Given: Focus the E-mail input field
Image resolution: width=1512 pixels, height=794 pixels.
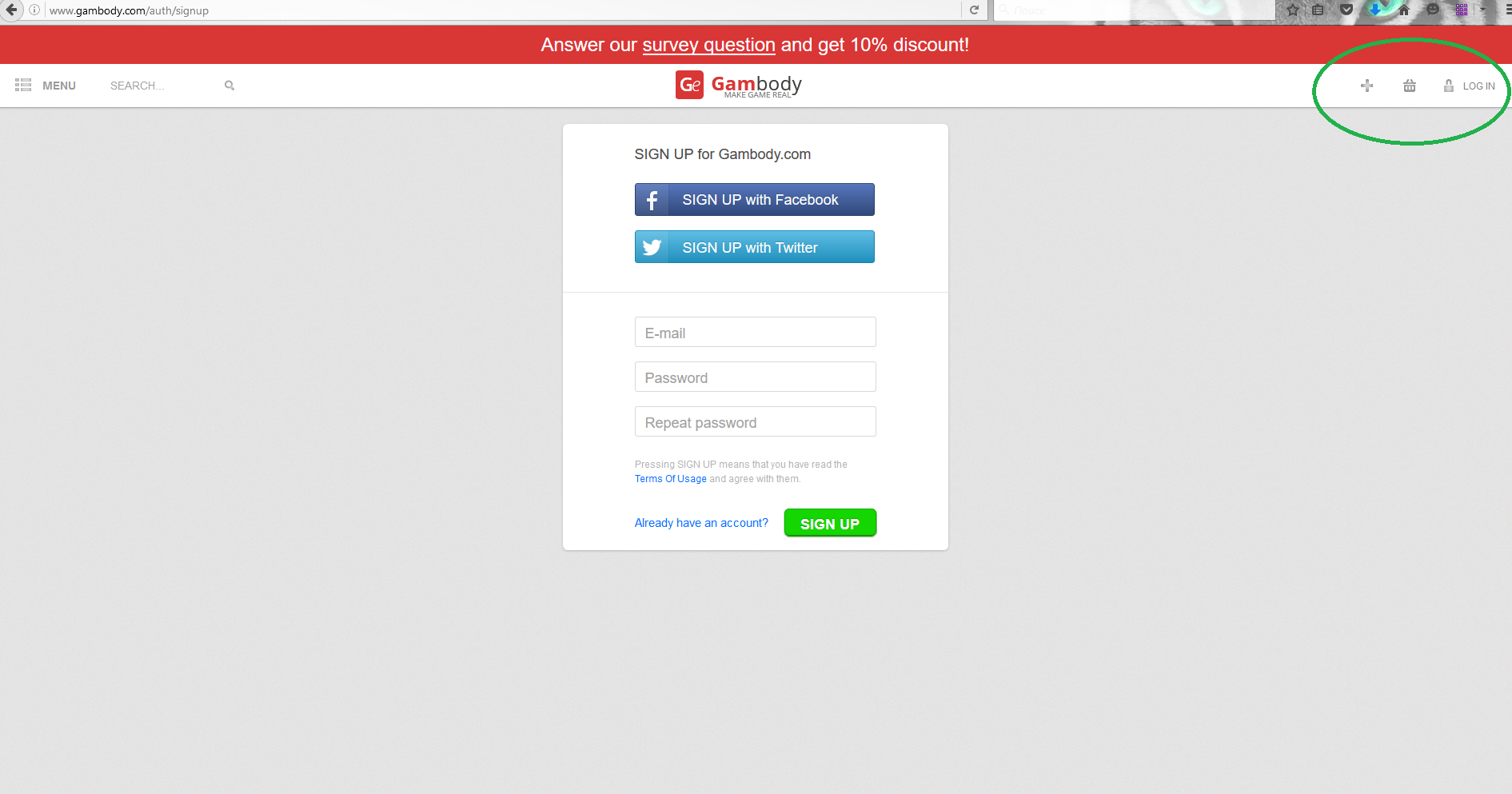Looking at the screenshot, I should (x=756, y=332).
